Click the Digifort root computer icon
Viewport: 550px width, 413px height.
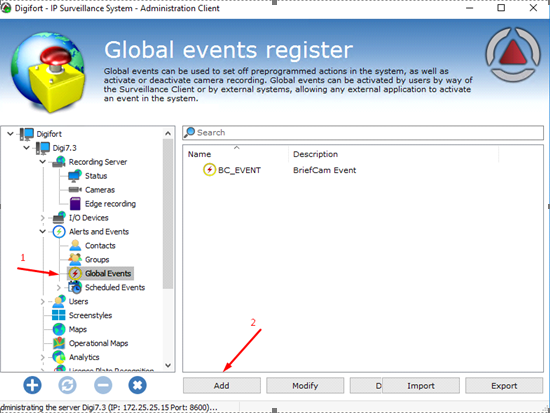(x=27, y=134)
